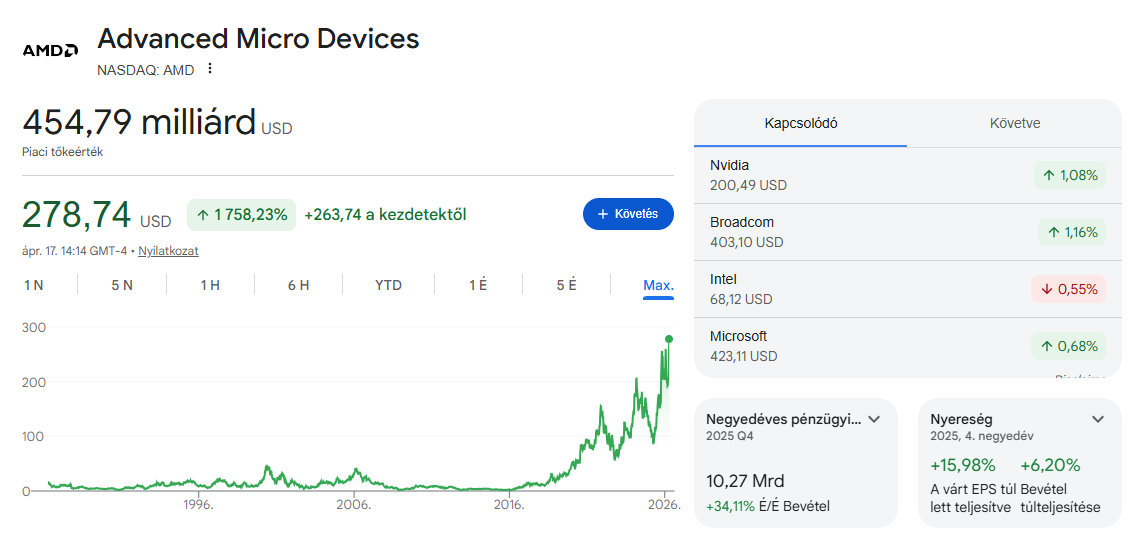Click Broadcom's 1,16% up-arrow badge
The height and width of the screenshot is (548, 1144).
click(1071, 232)
